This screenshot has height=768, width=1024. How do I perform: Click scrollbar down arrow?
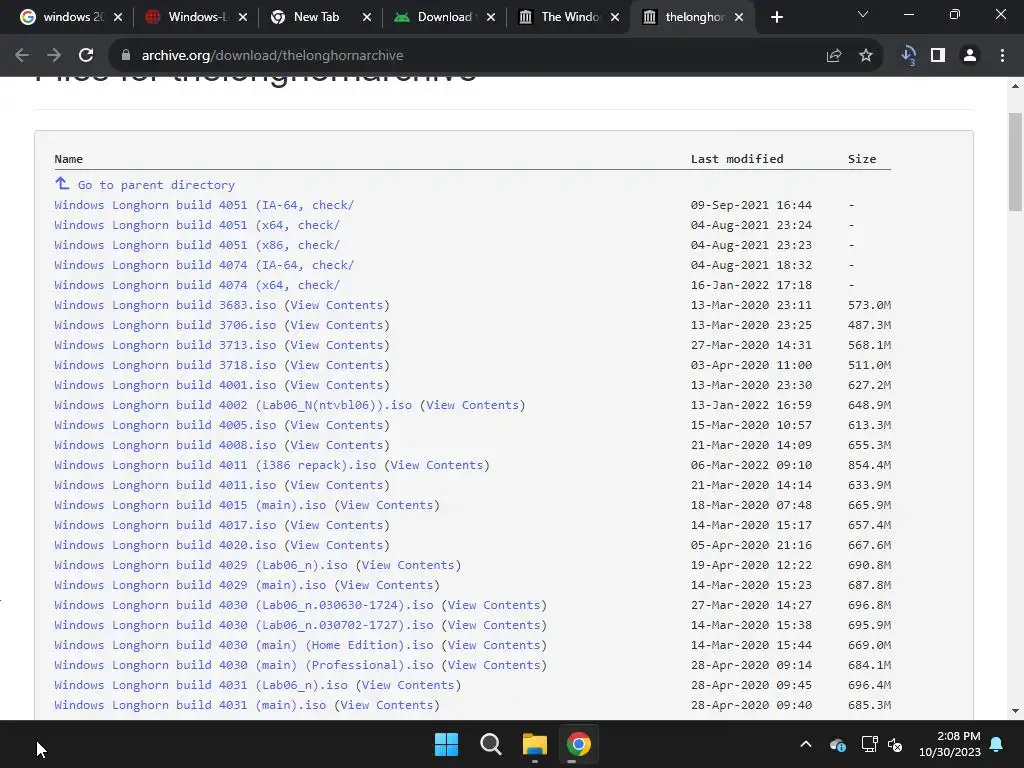click(1015, 711)
